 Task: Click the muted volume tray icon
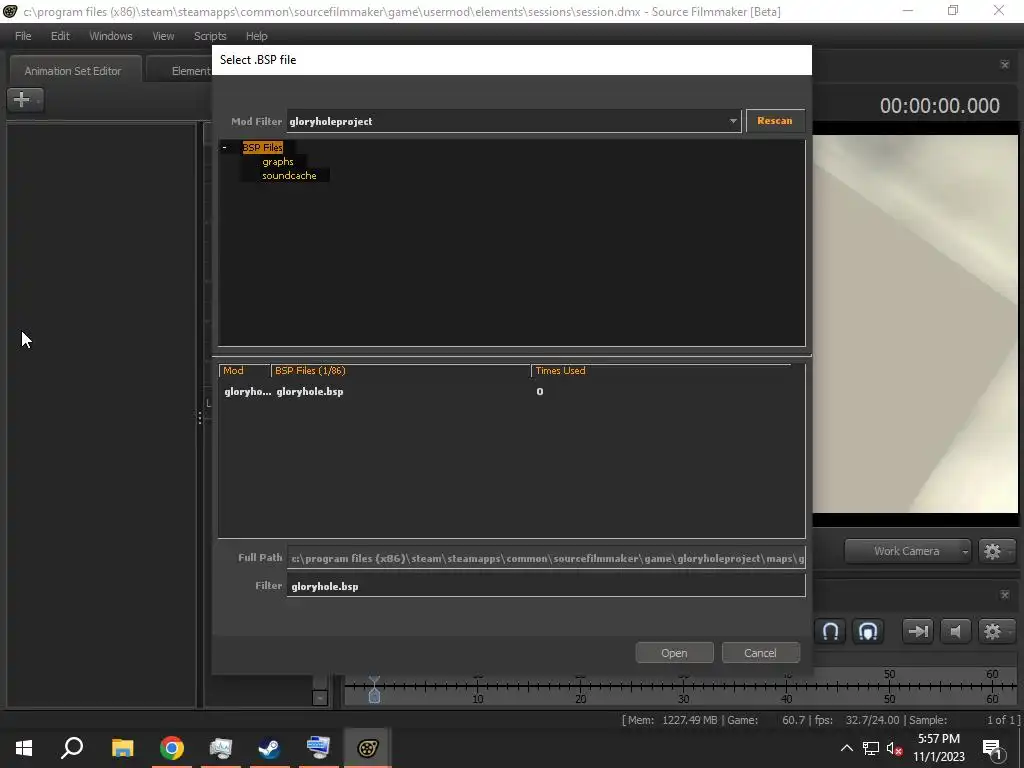pyautogui.click(x=895, y=748)
